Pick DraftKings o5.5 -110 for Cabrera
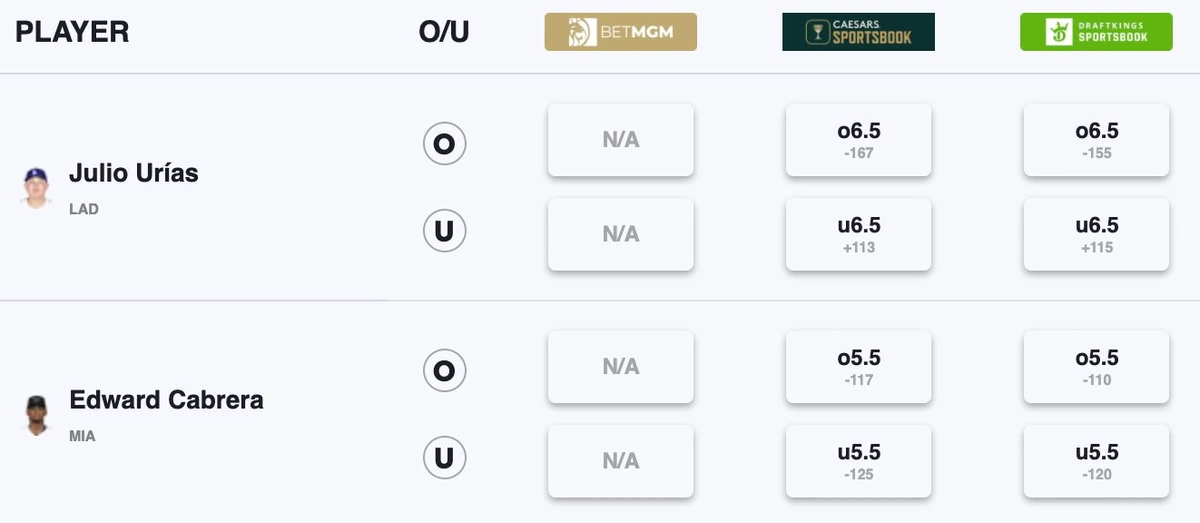This screenshot has width=1200, height=523. [x=1097, y=367]
